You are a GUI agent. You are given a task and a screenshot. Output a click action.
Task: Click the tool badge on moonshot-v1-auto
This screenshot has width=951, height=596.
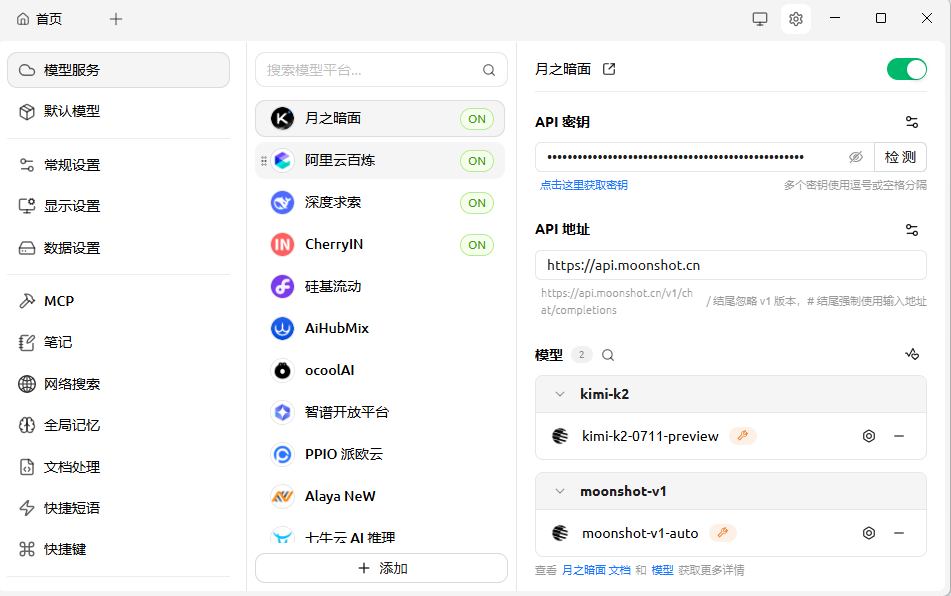[x=722, y=533]
